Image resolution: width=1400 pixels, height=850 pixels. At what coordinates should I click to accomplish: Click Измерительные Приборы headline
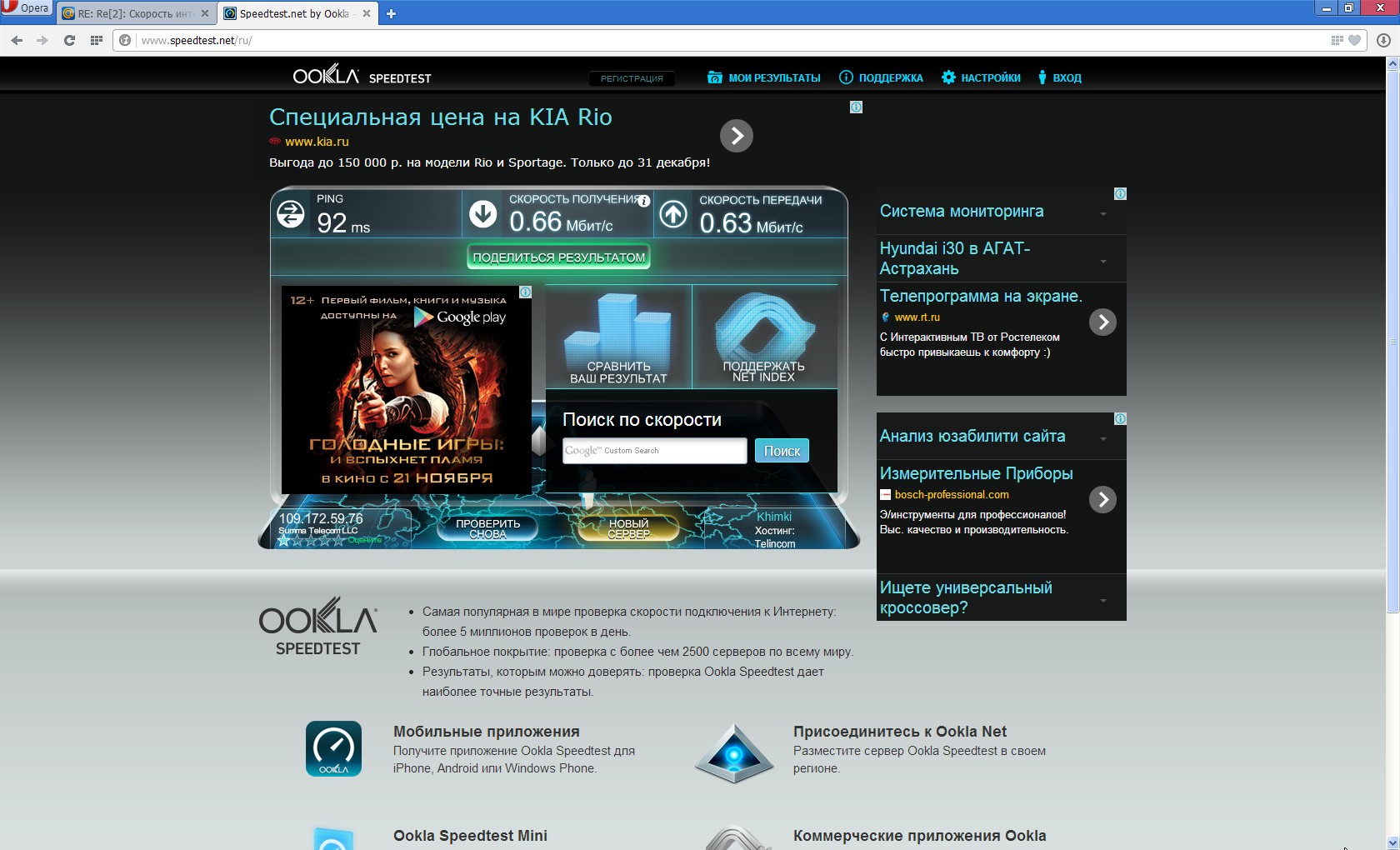[976, 473]
